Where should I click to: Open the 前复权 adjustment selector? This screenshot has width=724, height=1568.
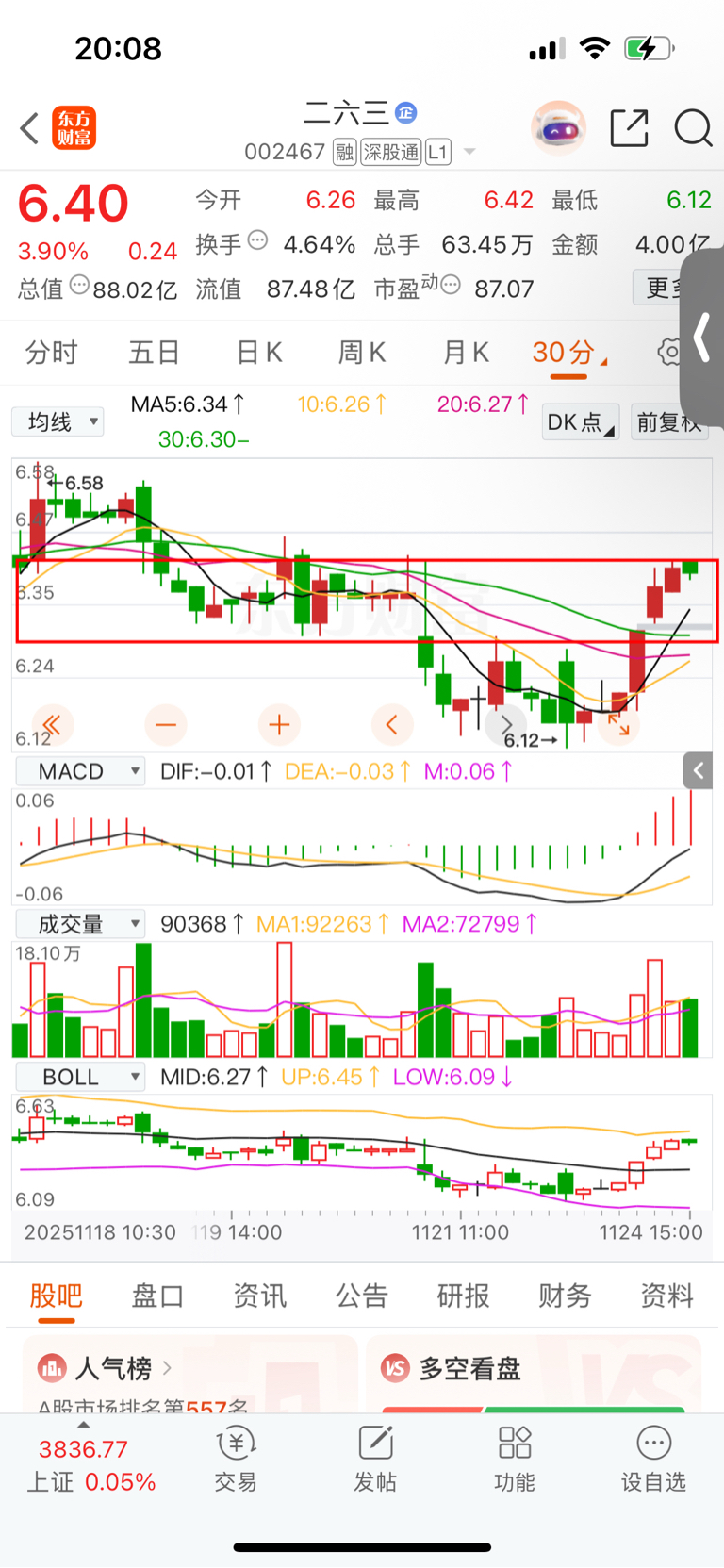tap(669, 421)
